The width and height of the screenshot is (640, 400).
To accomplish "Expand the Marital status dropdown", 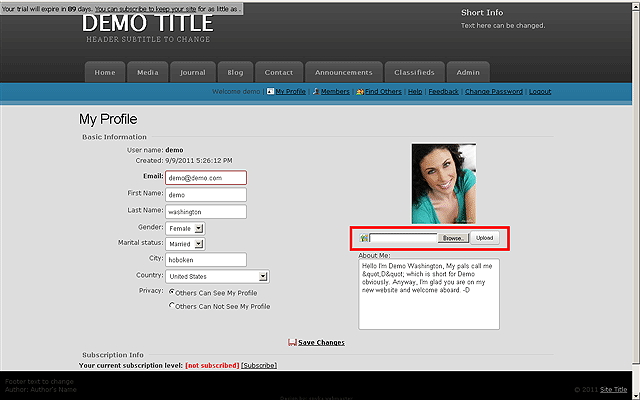I will click(x=198, y=243).
